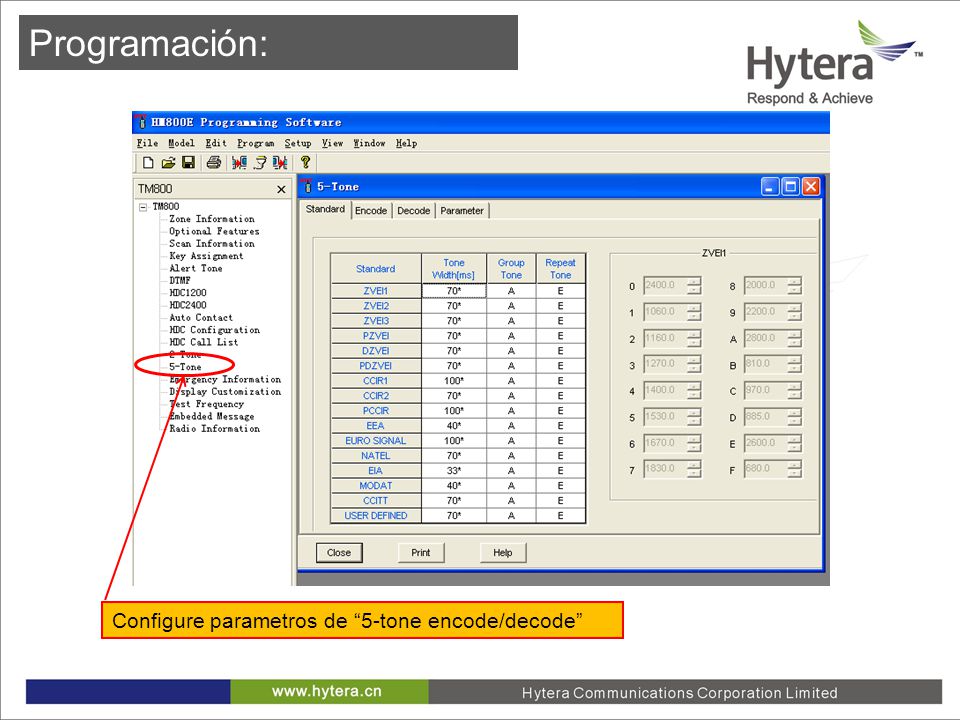960x720 pixels.
Task: Click the tone F frequency stepper arrows
Action: (x=794, y=468)
